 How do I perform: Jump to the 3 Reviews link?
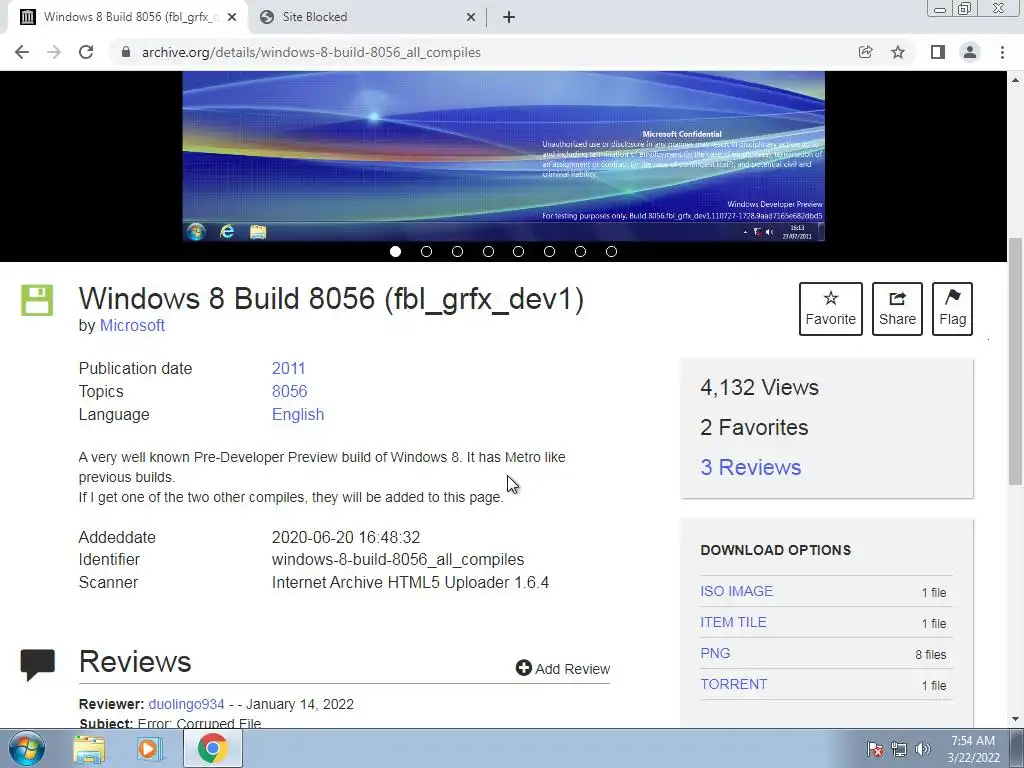750,468
